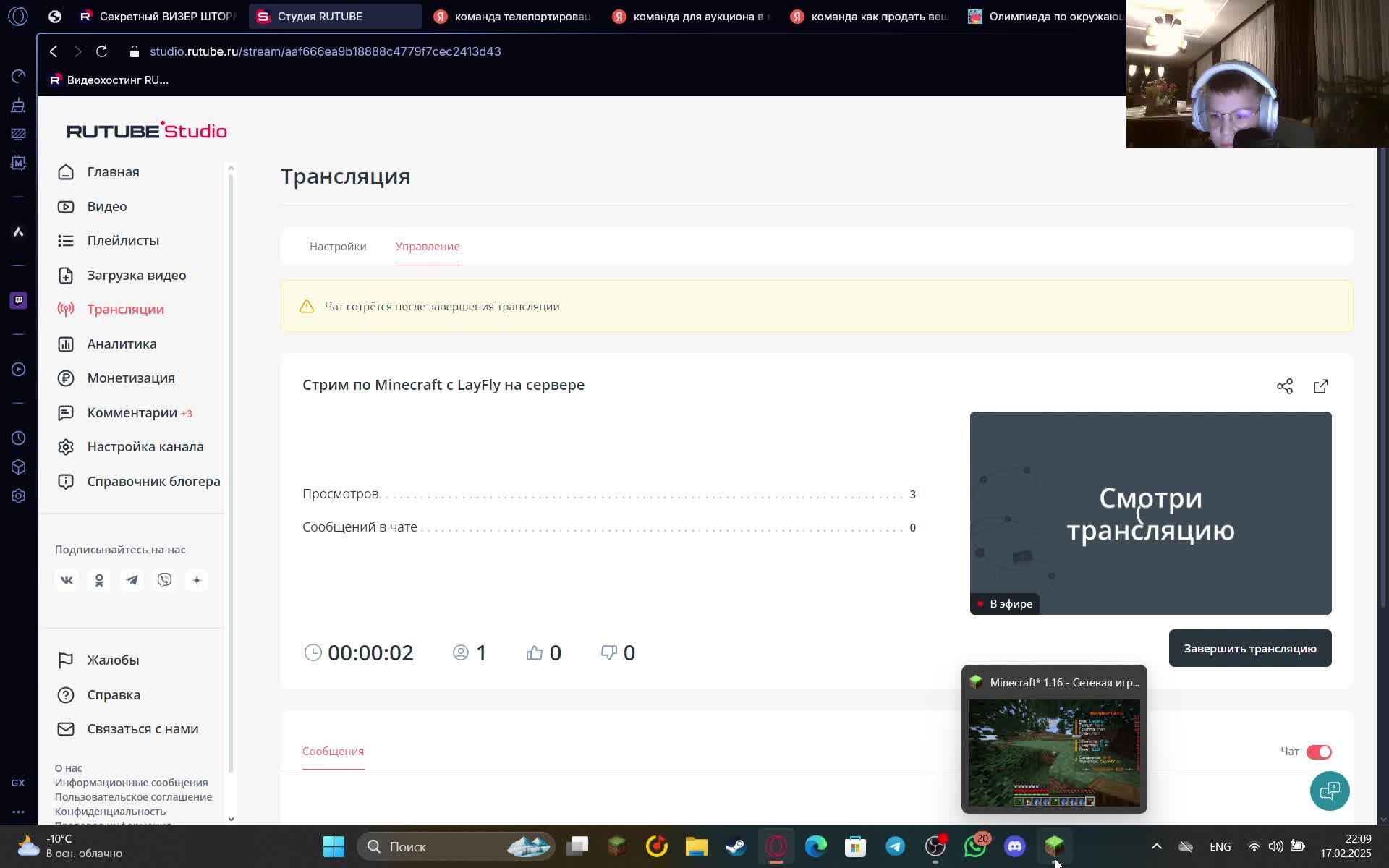Click the Смотри трансляцию preview thumbnail

click(x=1150, y=513)
